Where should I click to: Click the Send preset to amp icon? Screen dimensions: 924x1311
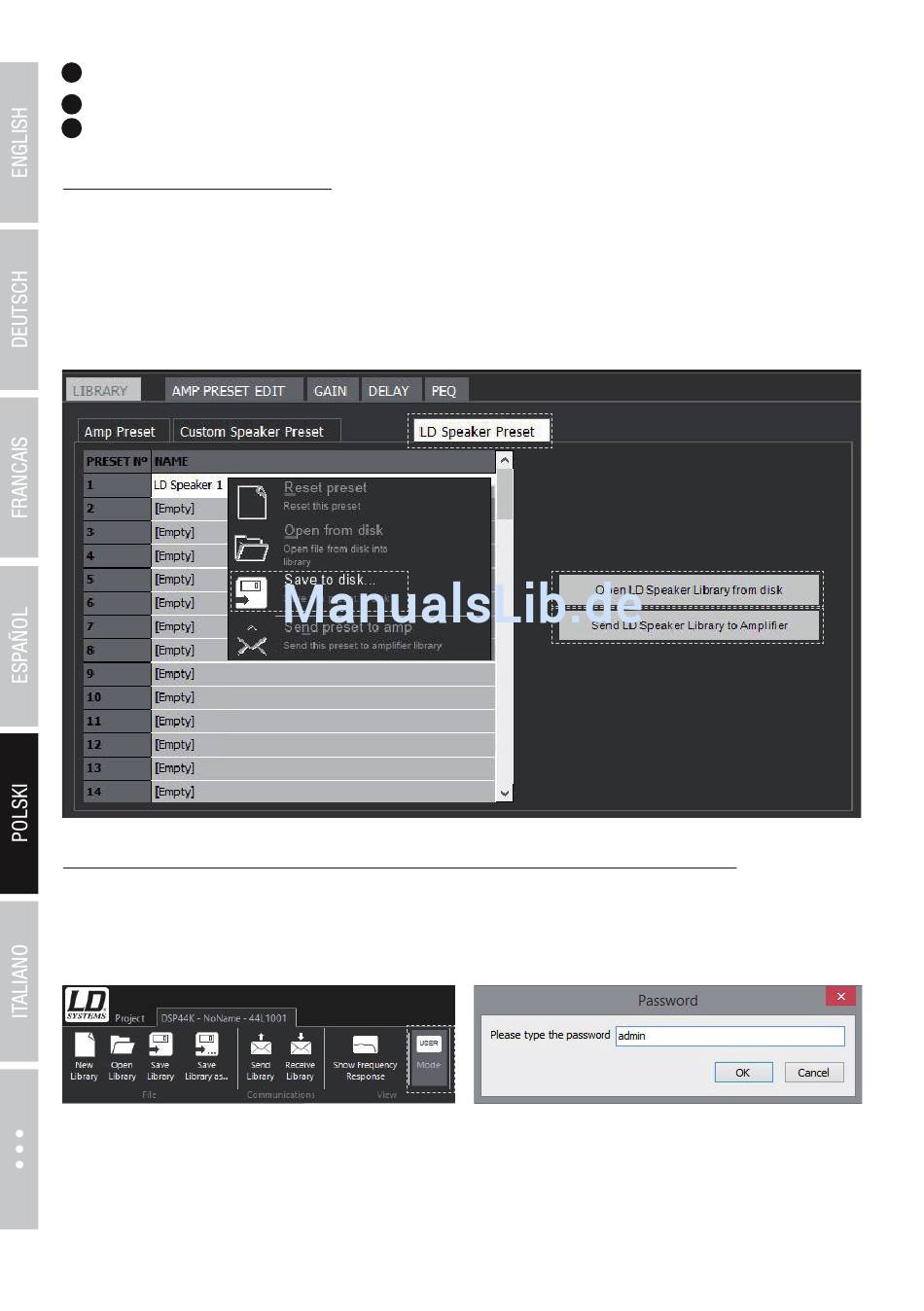252,640
